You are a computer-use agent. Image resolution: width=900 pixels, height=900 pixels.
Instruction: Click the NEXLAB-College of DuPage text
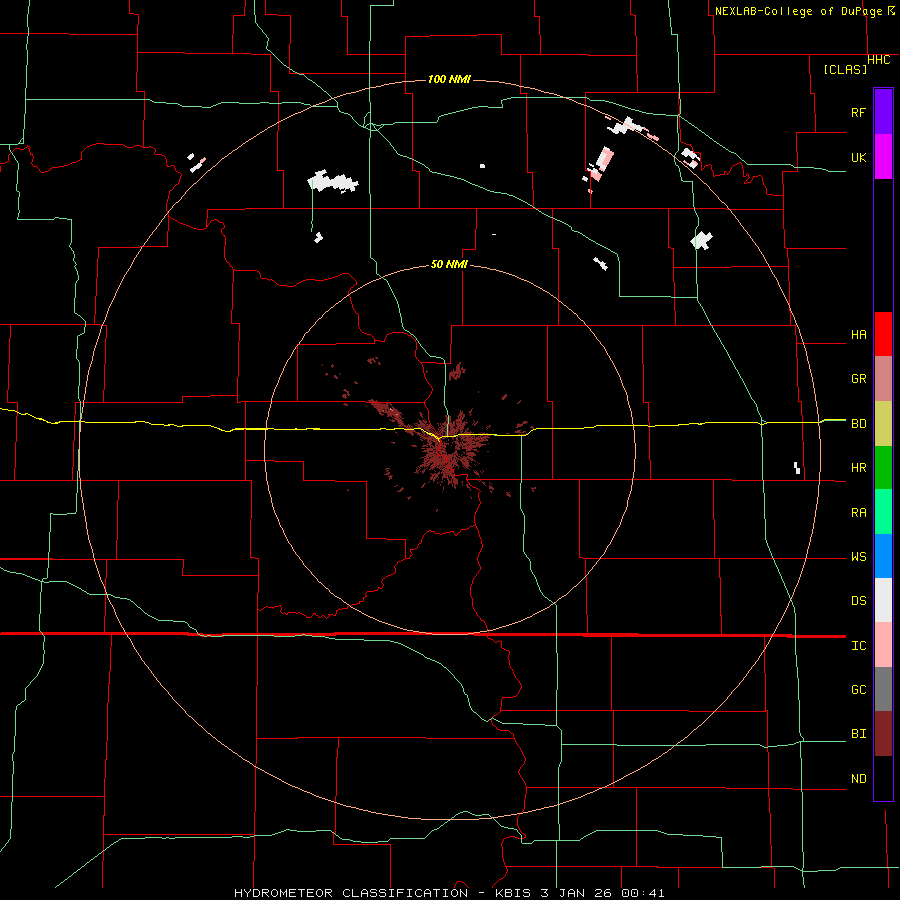(x=800, y=11)
